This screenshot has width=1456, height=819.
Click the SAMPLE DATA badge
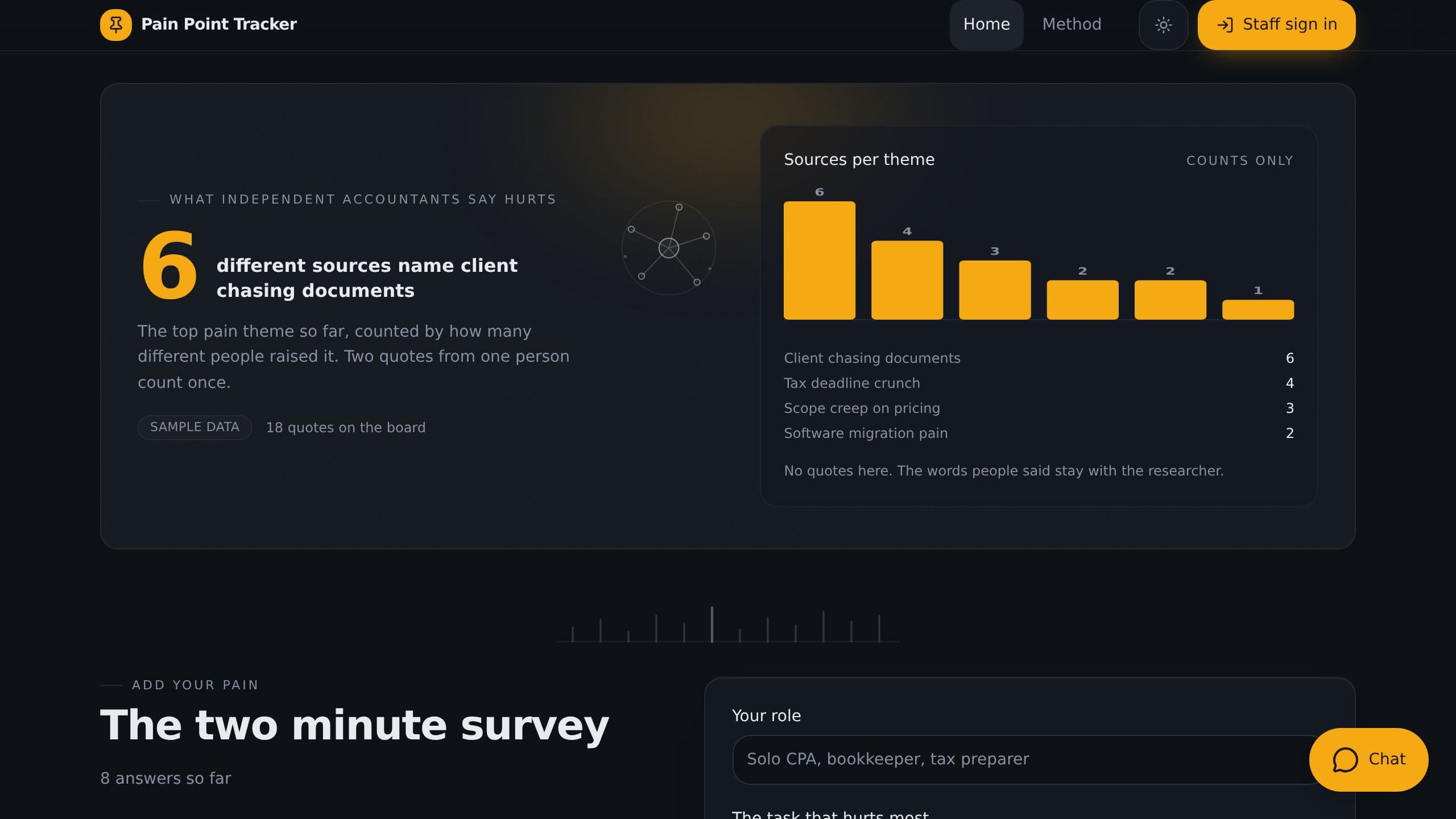click(x=195, y=427)
